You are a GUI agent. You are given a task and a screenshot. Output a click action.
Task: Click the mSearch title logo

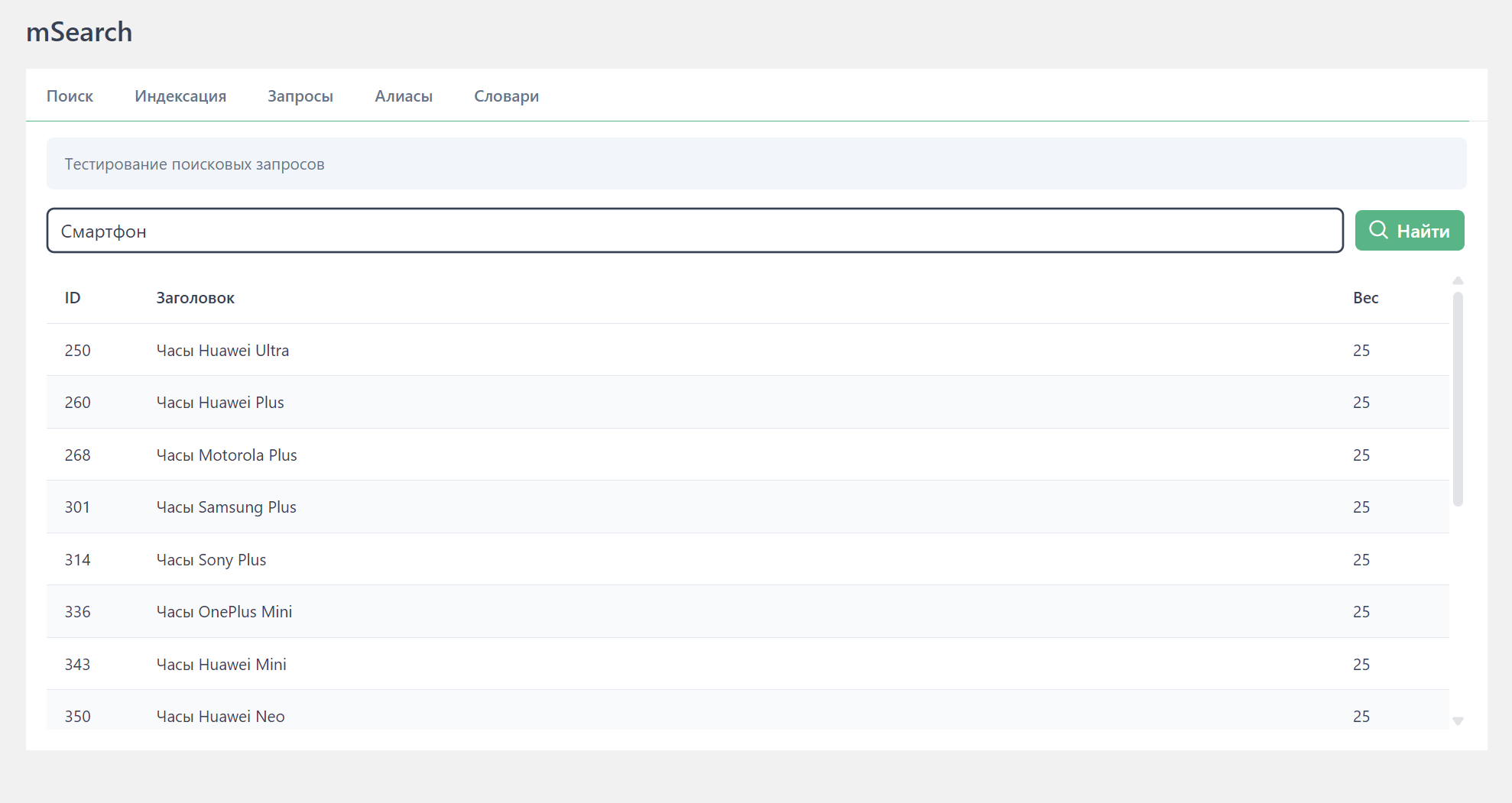[79, 32]
